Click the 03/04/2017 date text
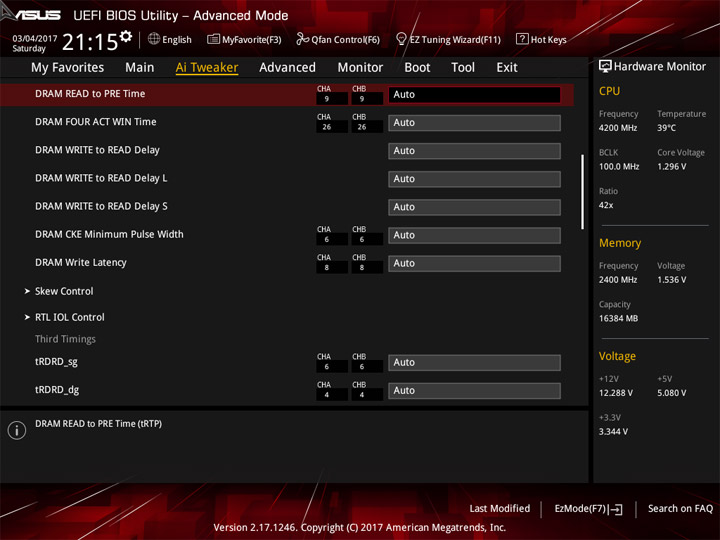Image resolution: width=720 pixels, height=540 pixels. click(x=34, y=39)
